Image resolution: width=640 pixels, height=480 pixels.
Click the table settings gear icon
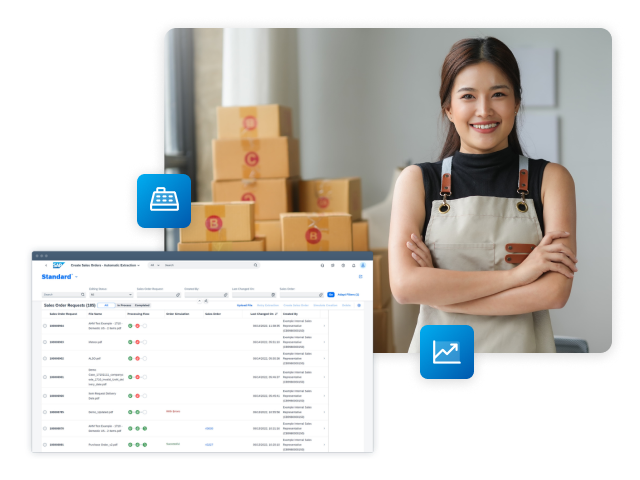tap(359, 305)
